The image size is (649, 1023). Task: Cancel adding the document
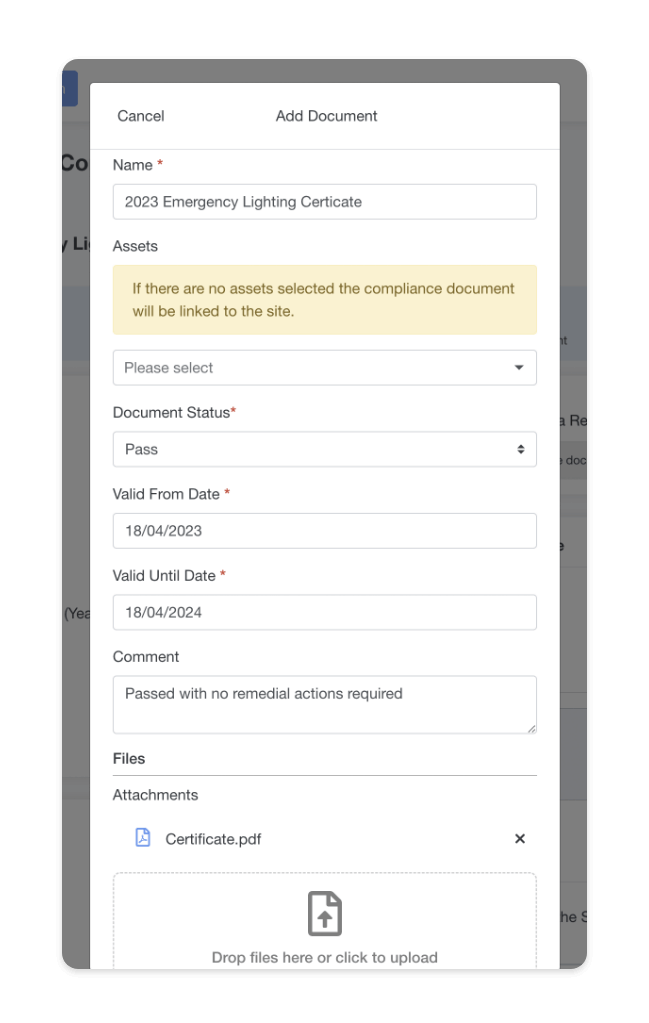pyautogui.click(x=140, y=116)
